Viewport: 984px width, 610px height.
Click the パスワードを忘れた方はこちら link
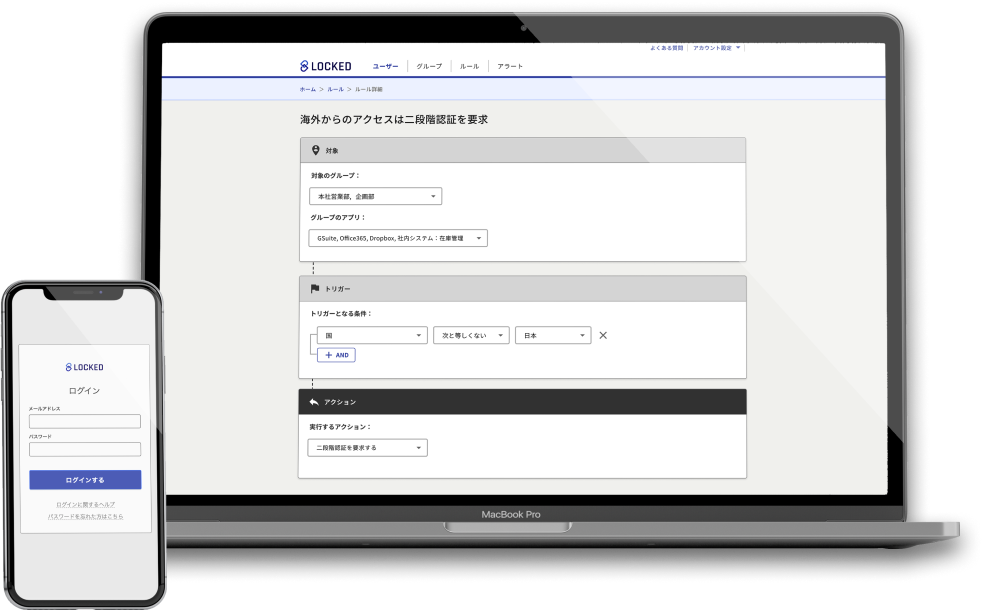(x=85, y=516)
